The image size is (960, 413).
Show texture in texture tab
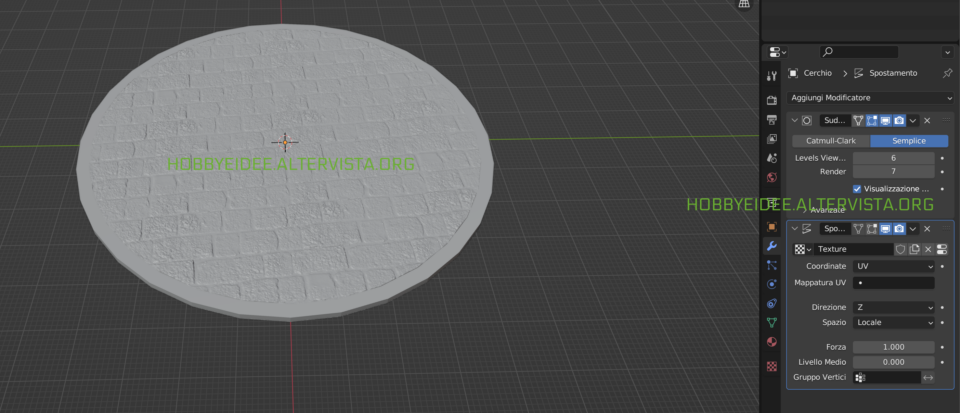942,249
